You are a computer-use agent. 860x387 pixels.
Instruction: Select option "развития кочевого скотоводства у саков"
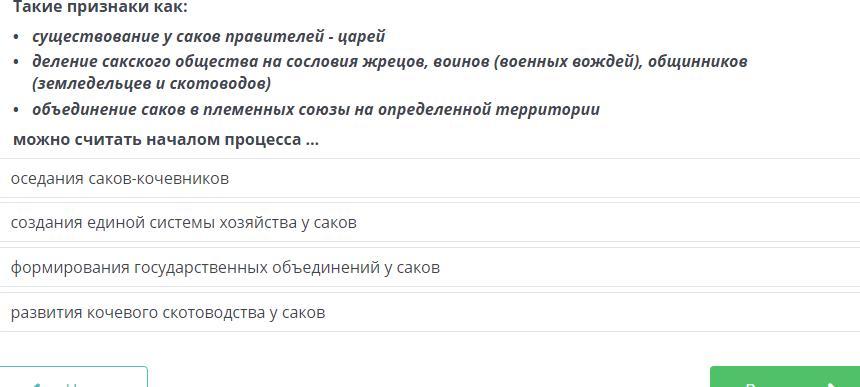[x=430, y=312]
